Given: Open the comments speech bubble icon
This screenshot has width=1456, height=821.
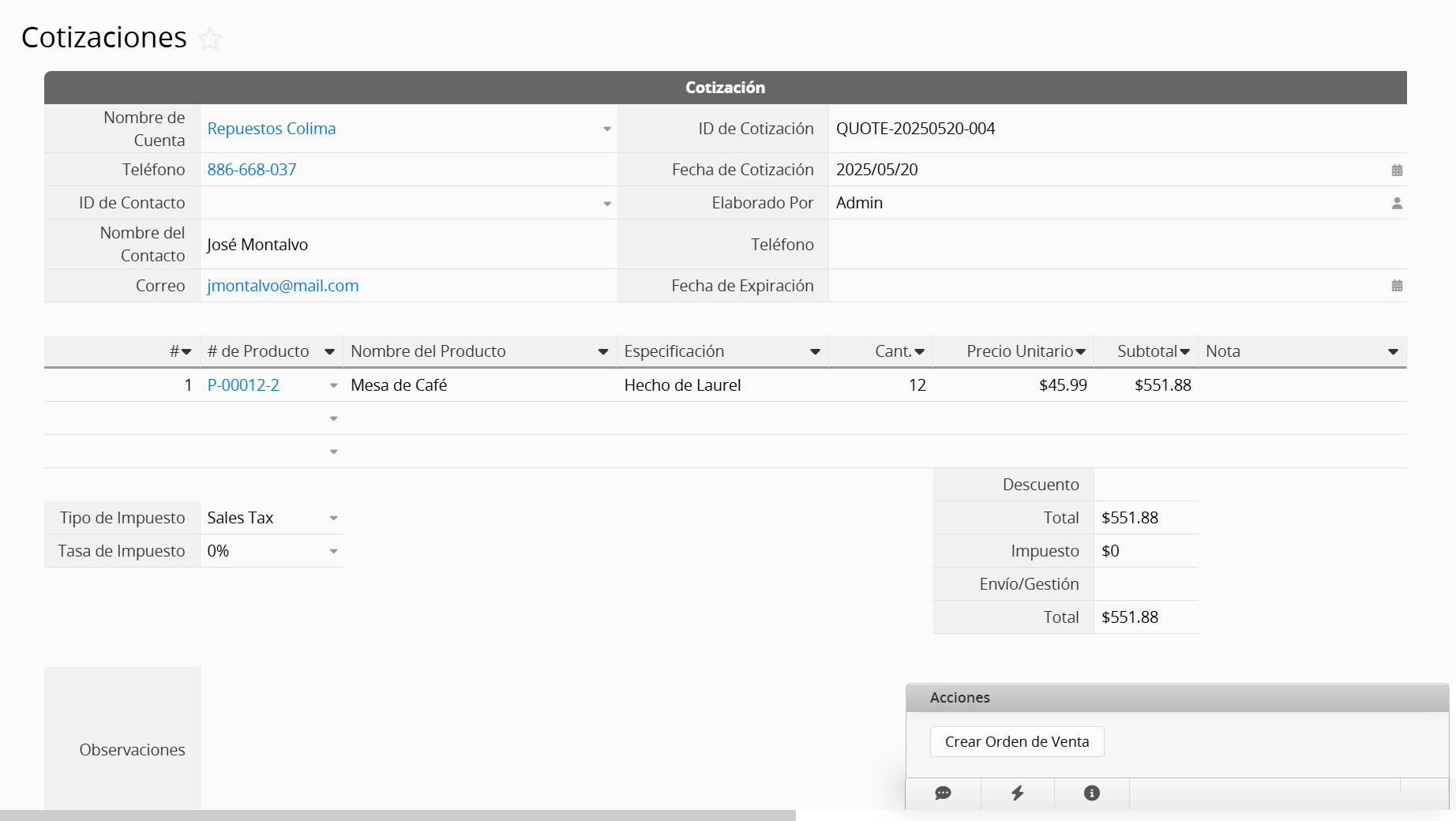Looking at the screenshot, I should point(943,793).
